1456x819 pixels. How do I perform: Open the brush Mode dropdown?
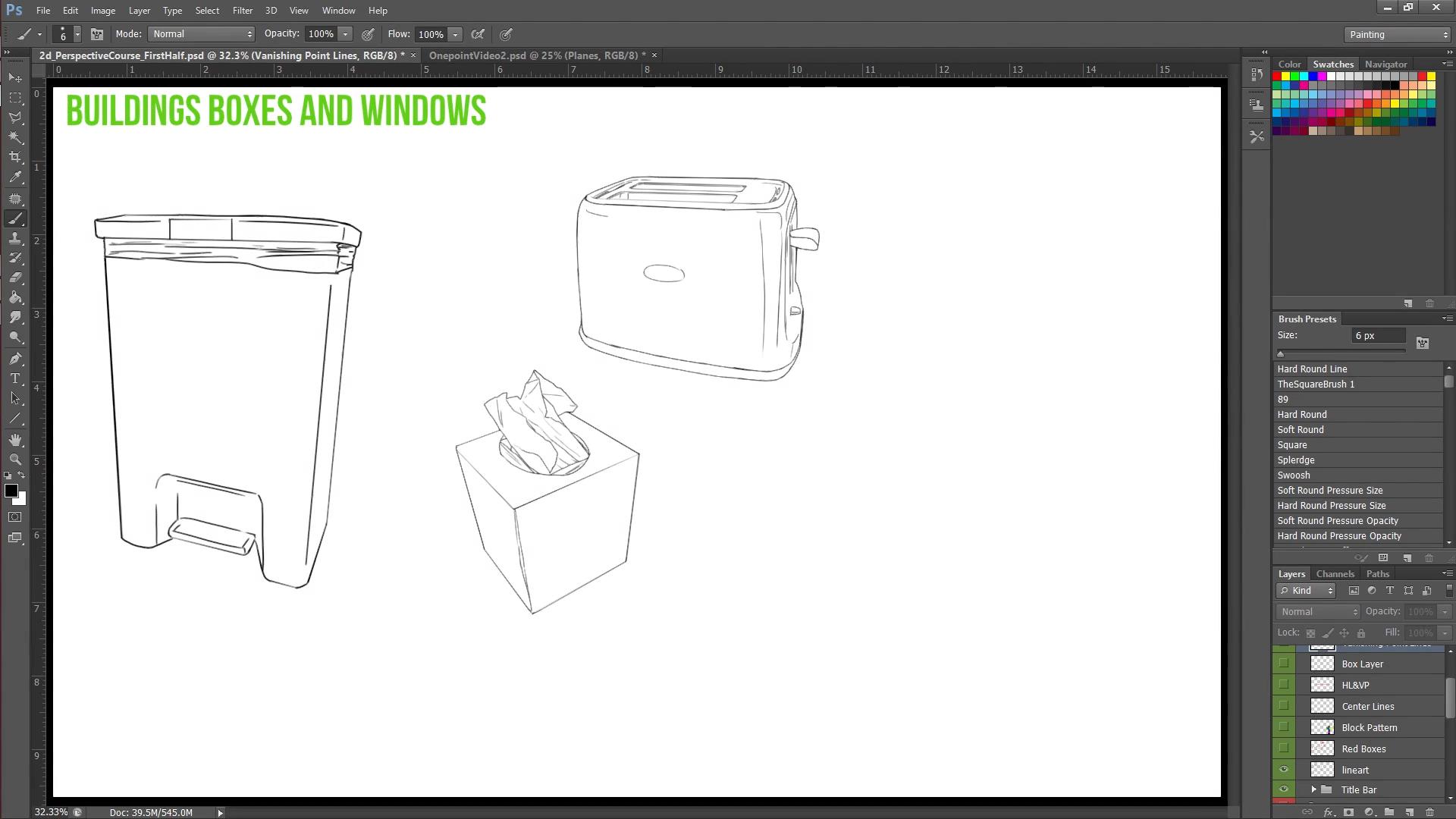coord(201,34)
